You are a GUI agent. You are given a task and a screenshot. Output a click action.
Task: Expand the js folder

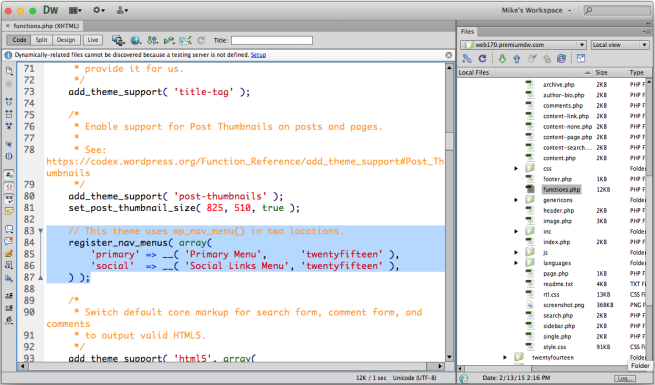[516, 252]
